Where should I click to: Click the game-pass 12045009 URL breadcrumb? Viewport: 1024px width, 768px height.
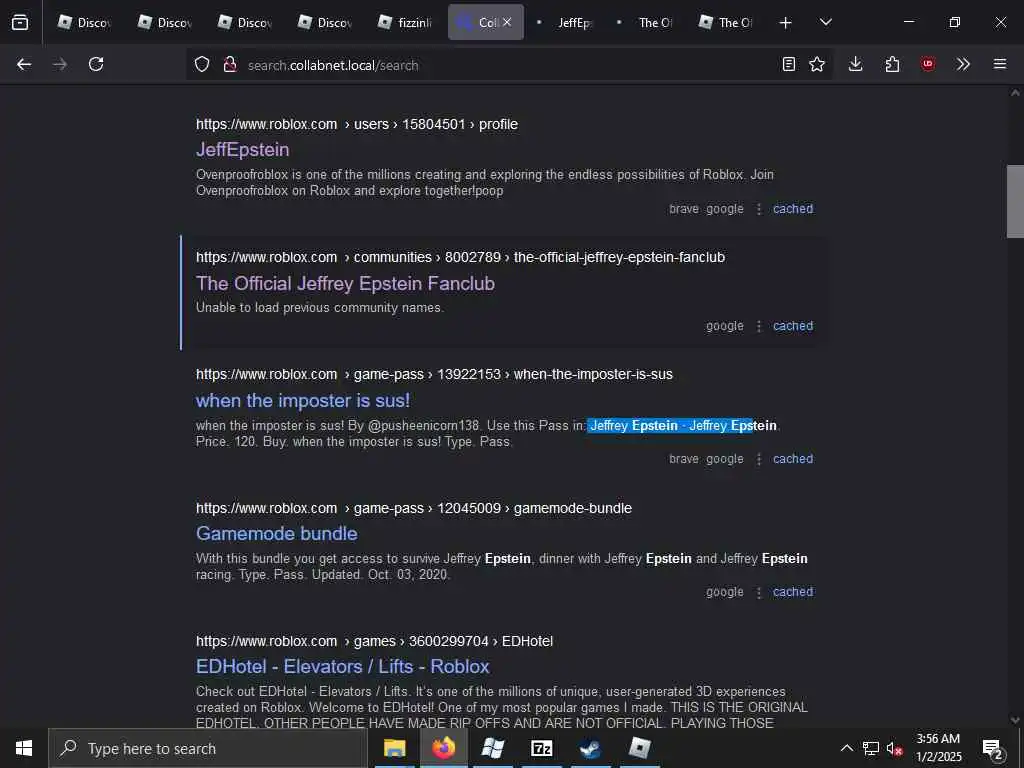414,508
